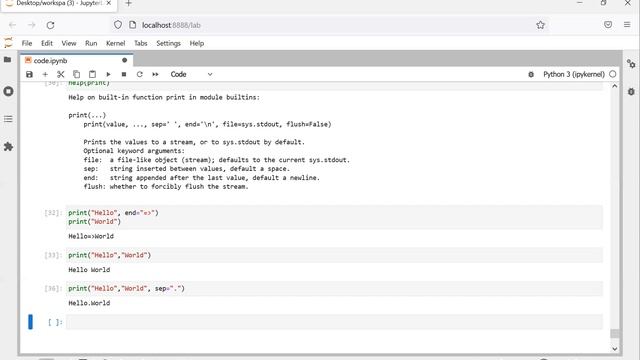This screenshot has height=360, width=640.
Task: Open the Kernel menu
Action: [x=116, y=43]
